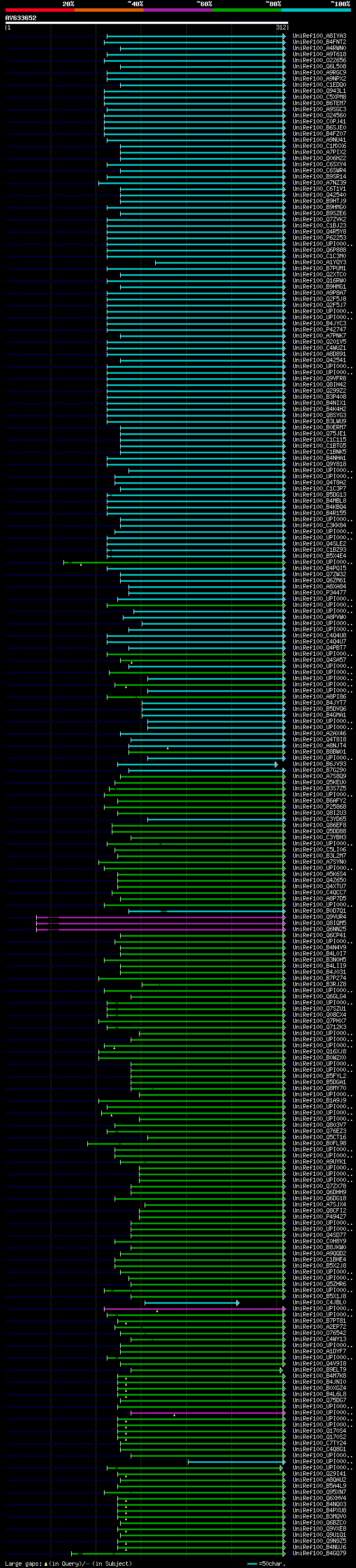Select the UniRef100_C1EDQ0 label
Viewport: 356px width, 1568px height.
[319, 85]
